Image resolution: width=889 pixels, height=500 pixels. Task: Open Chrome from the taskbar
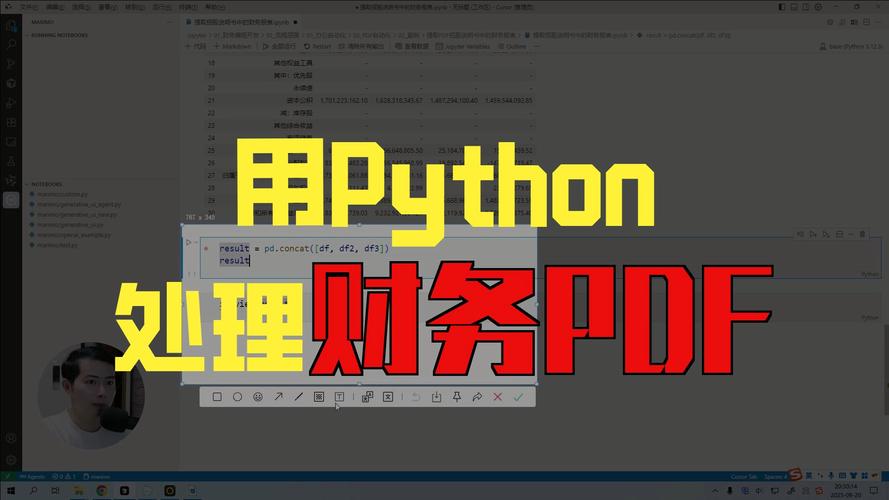[x=101, y=490]
